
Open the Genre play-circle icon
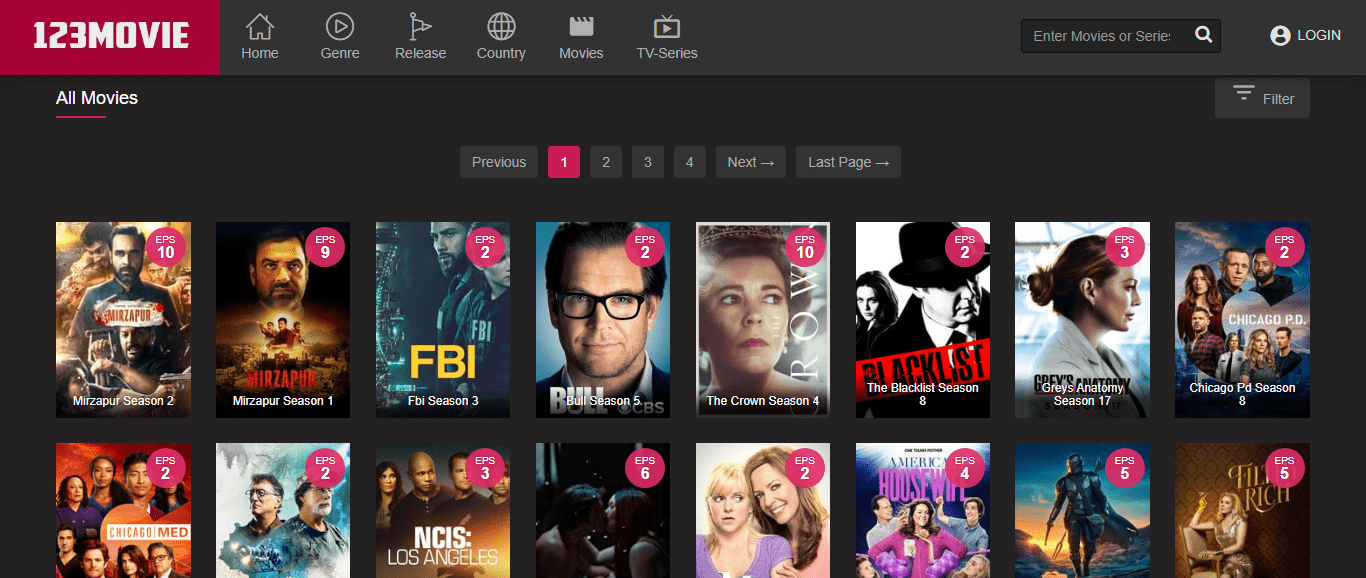point(340,26)
